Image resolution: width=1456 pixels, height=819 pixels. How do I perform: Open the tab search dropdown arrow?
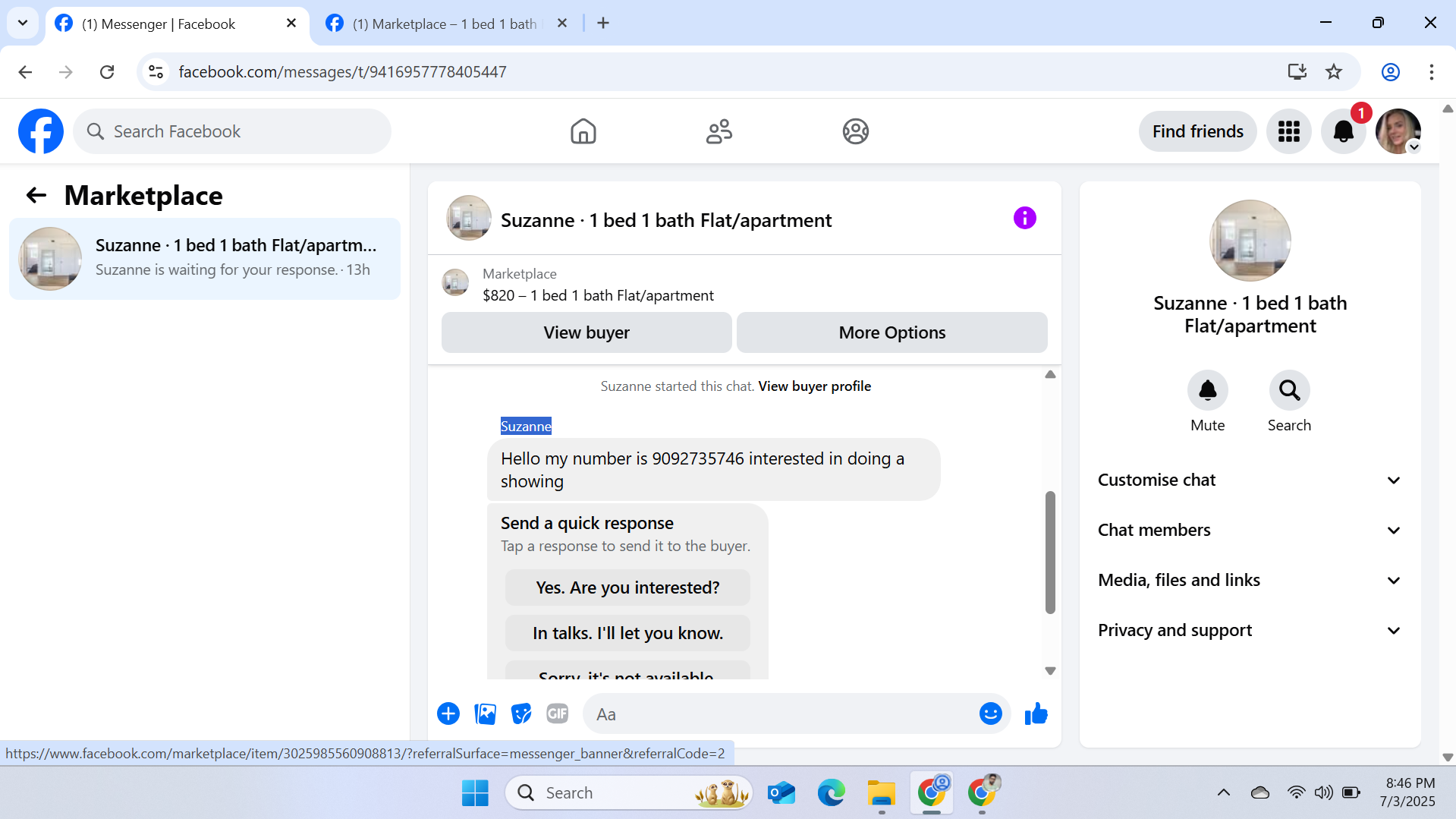click(x=23, y=23)
